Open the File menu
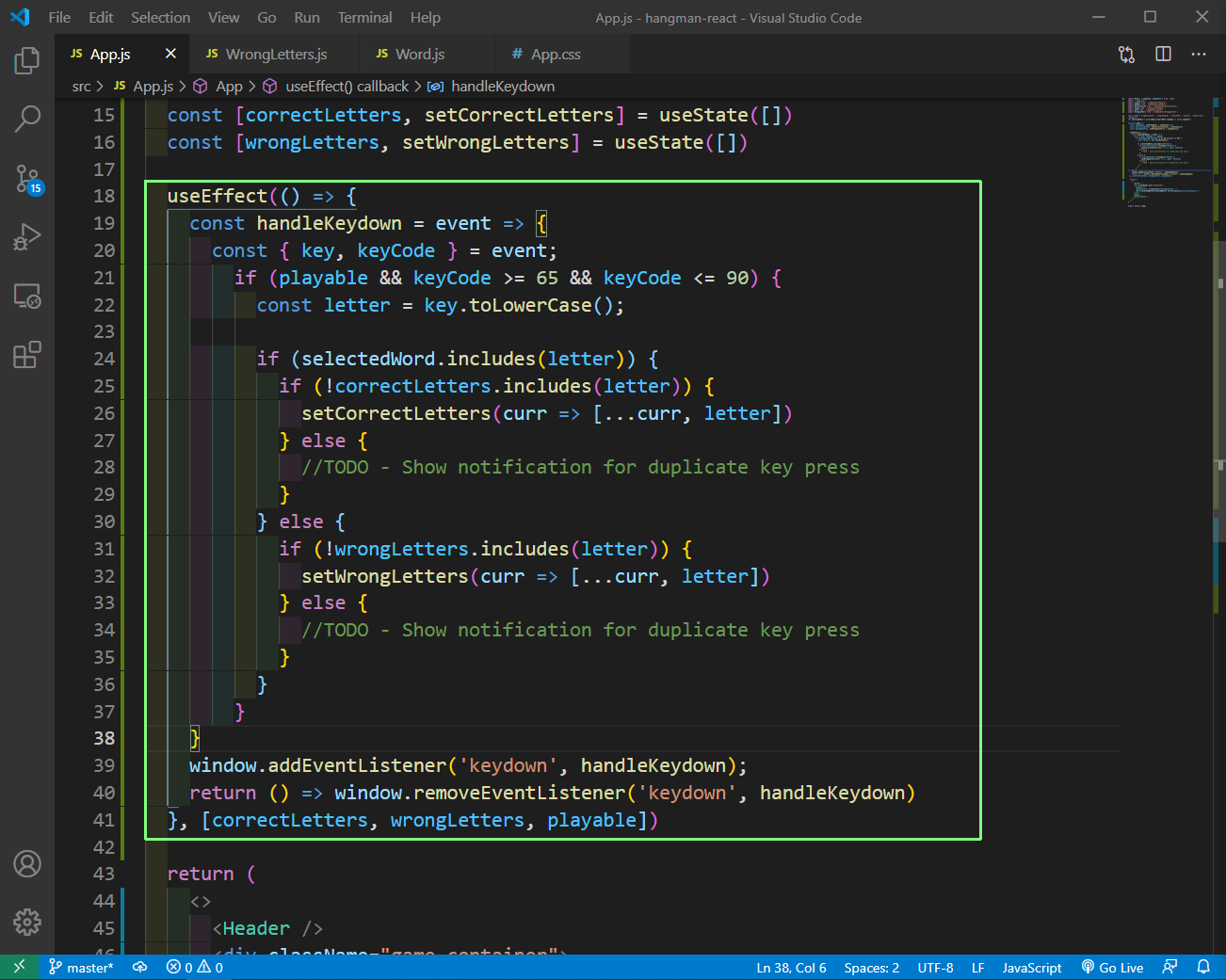Image resolution: width=1226 pixels, height=980 pixels. pos(59,17)
